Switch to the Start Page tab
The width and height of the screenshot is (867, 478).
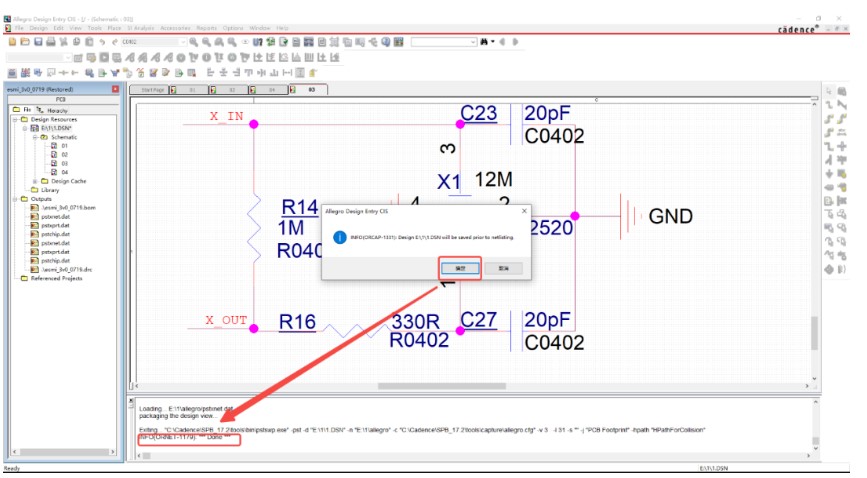coord(150,90)
